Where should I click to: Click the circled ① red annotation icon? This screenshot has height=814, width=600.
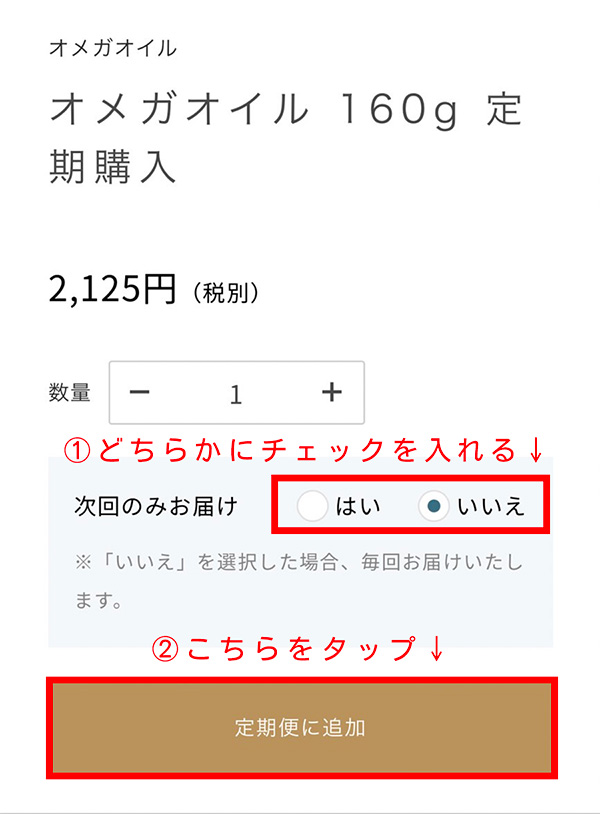tap(77, 450)
